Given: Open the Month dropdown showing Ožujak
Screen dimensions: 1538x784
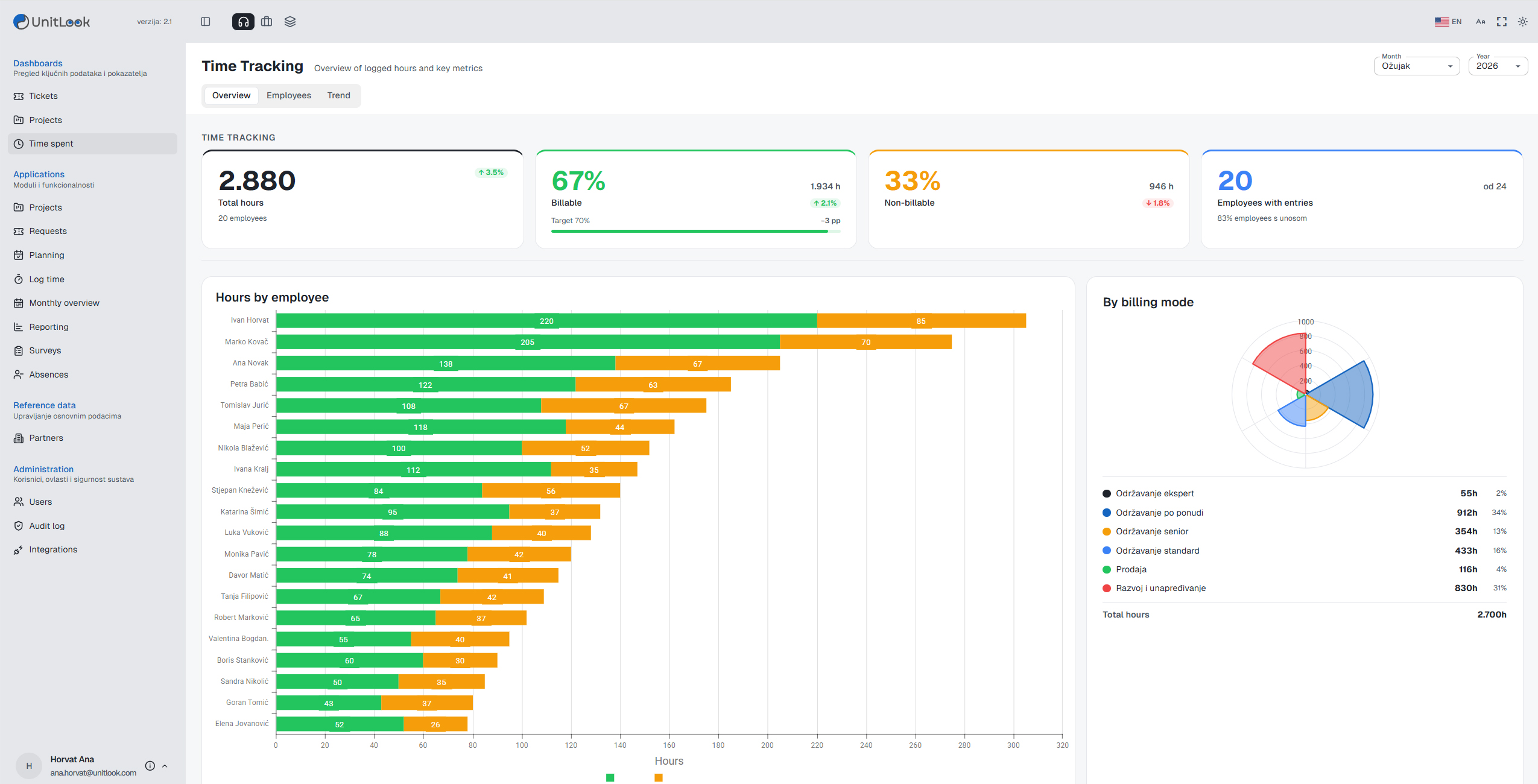Looking at the screenshot, I should click(x=1417, y=66).
